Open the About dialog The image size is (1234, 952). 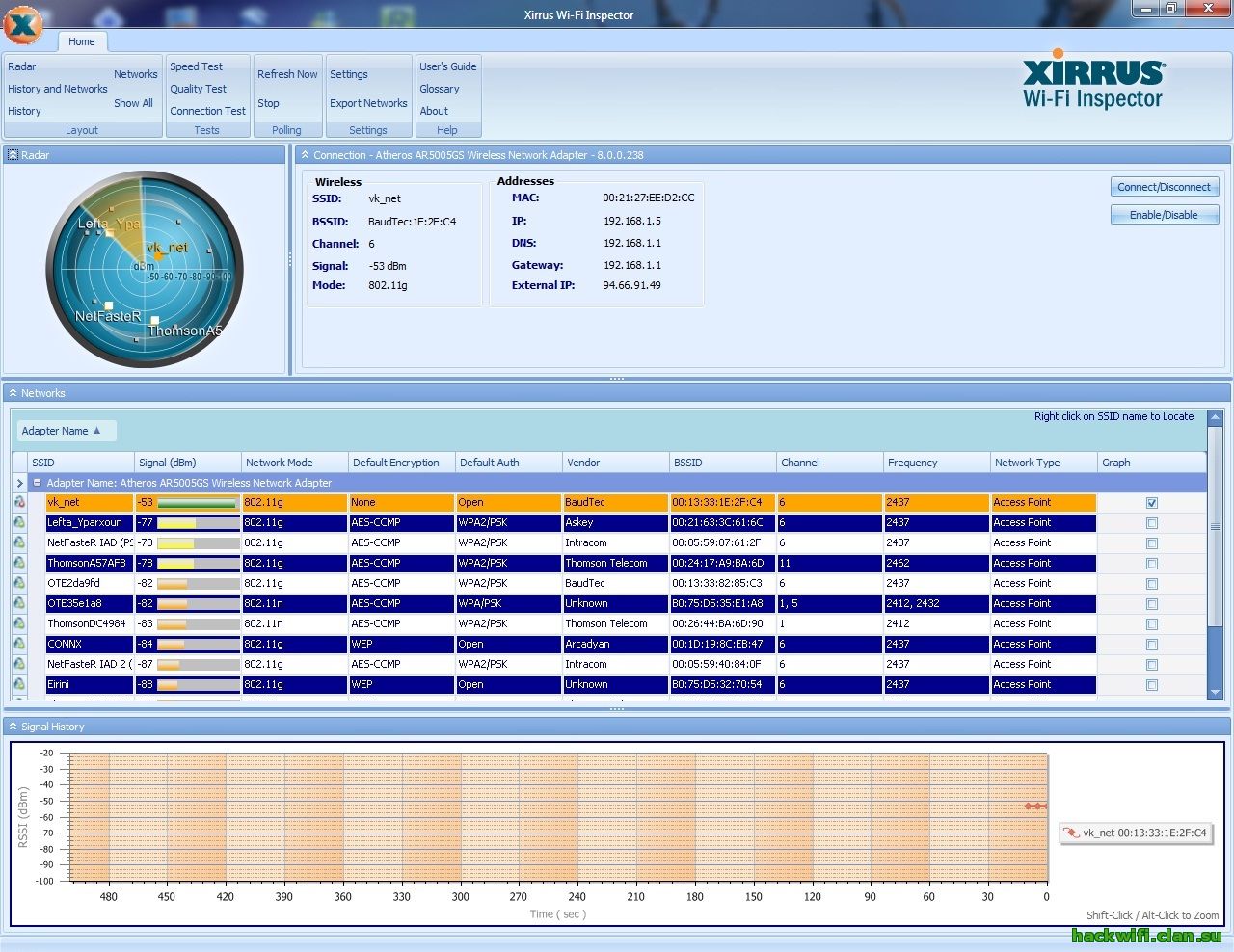click(434, 111)
